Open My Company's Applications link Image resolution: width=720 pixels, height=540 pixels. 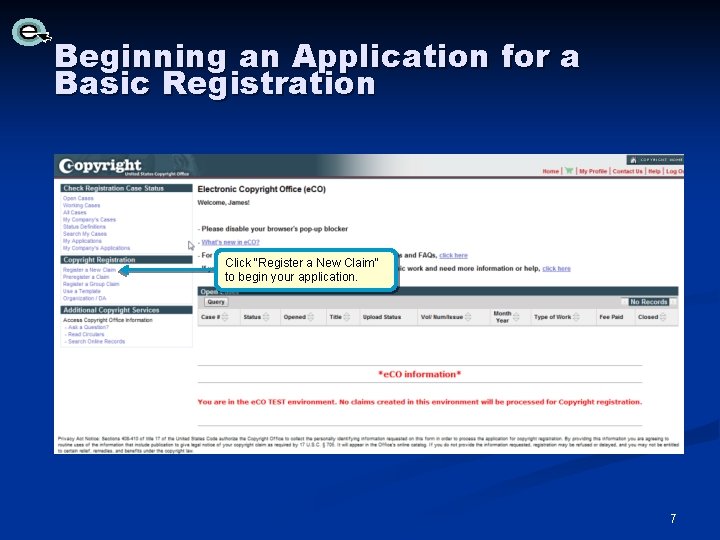click(x=96, y=248)
